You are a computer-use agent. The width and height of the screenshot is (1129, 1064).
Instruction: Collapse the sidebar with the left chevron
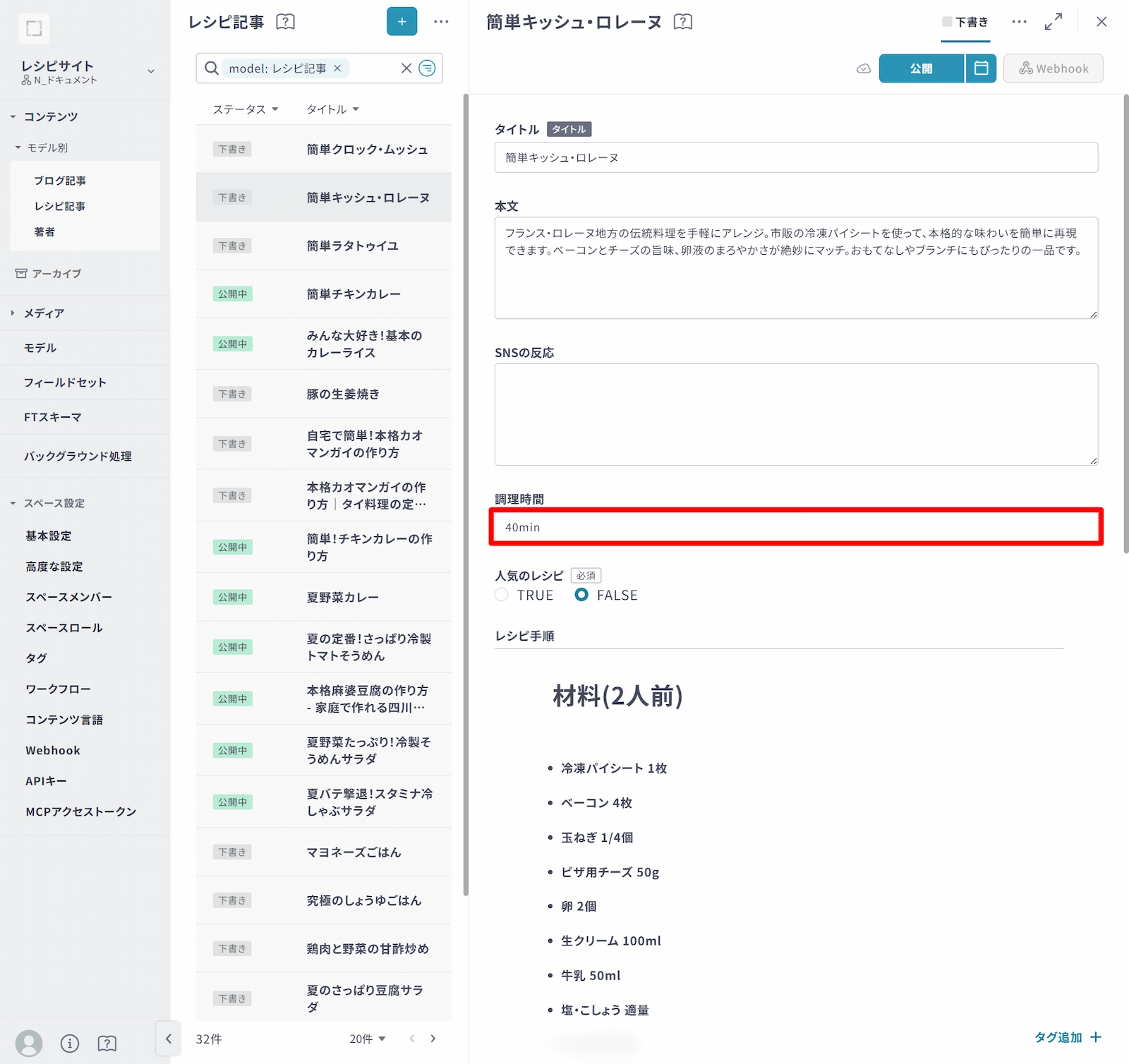168,1039
